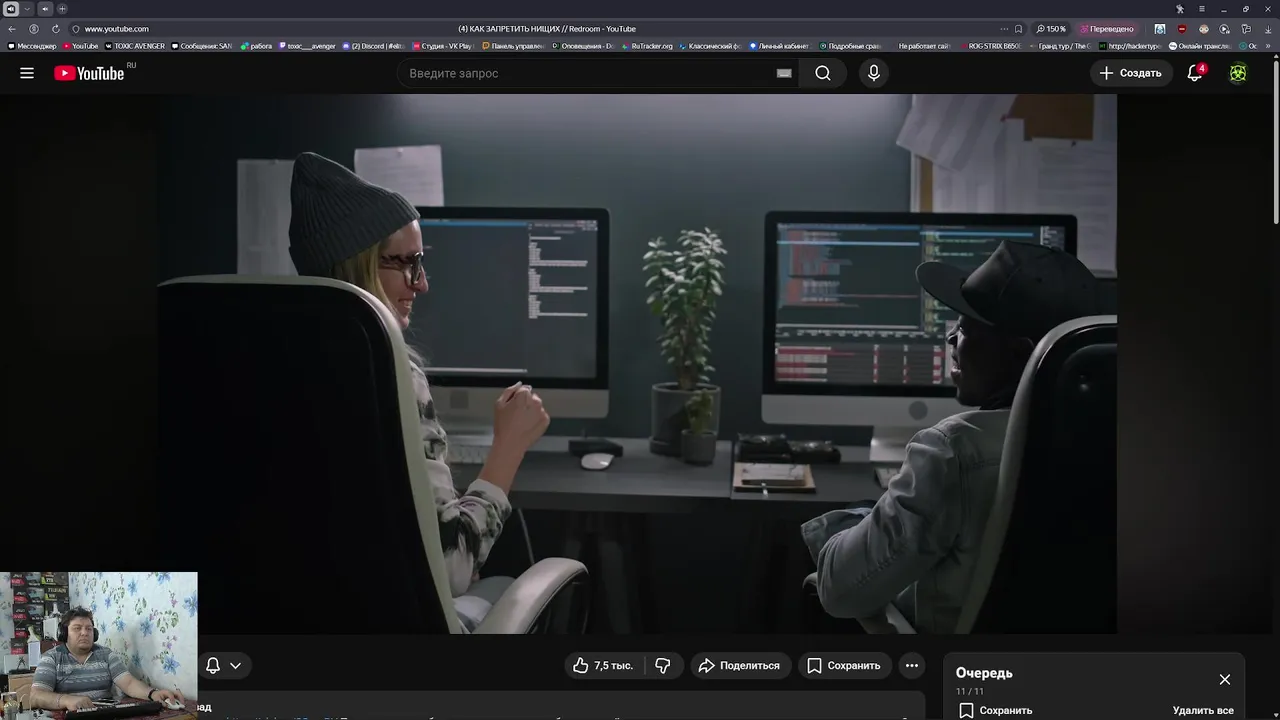Open the работа bookmark
Screen dimensions: 1280x720
point(256,46)
